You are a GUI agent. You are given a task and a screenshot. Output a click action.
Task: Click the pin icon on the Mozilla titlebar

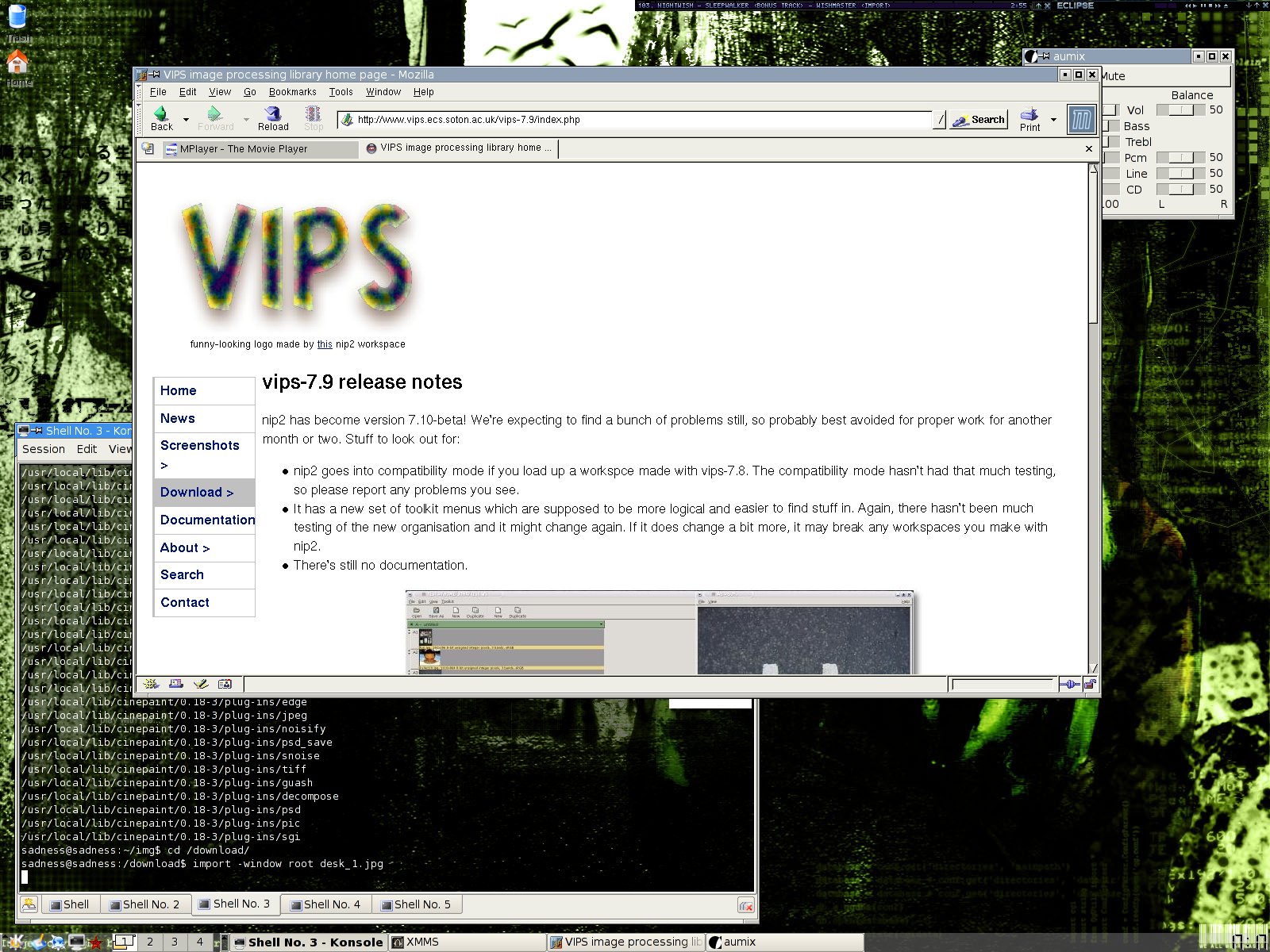(155, 75)
